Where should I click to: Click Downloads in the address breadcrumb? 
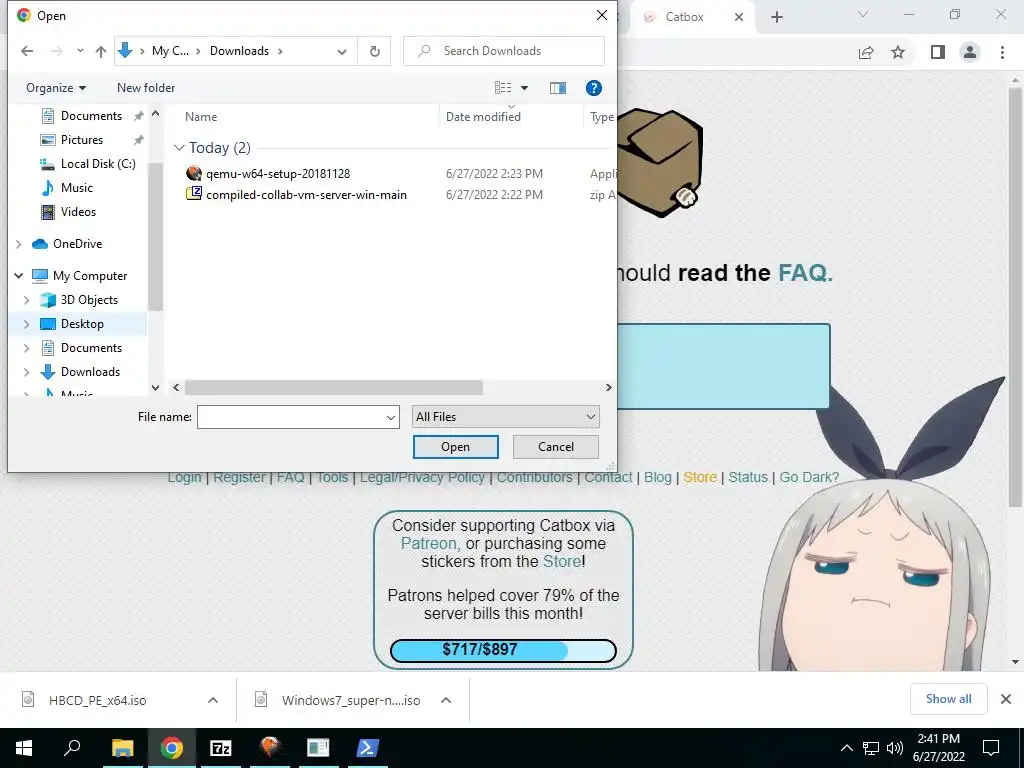tap(239, 51)
